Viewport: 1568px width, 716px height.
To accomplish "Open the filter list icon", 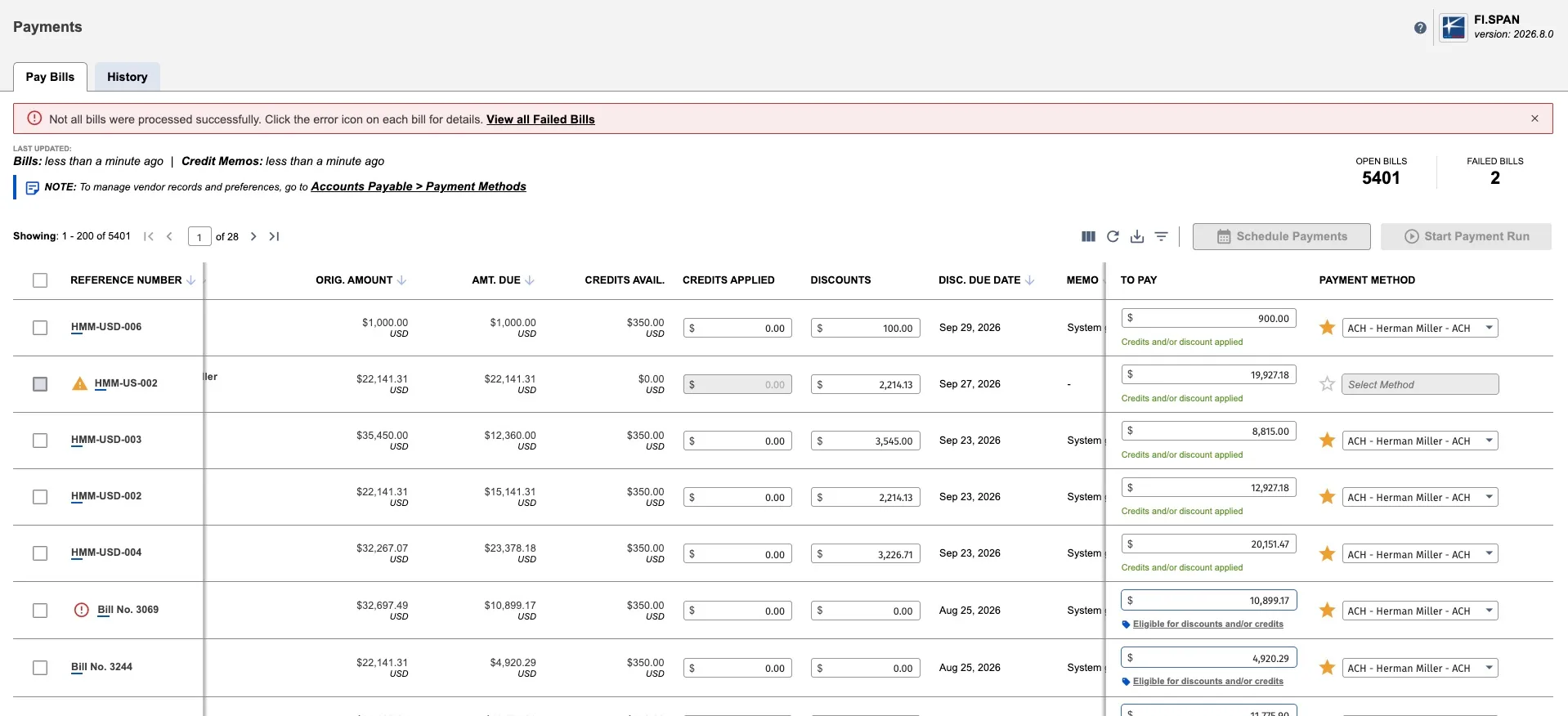I will [x=1161, y=236].
